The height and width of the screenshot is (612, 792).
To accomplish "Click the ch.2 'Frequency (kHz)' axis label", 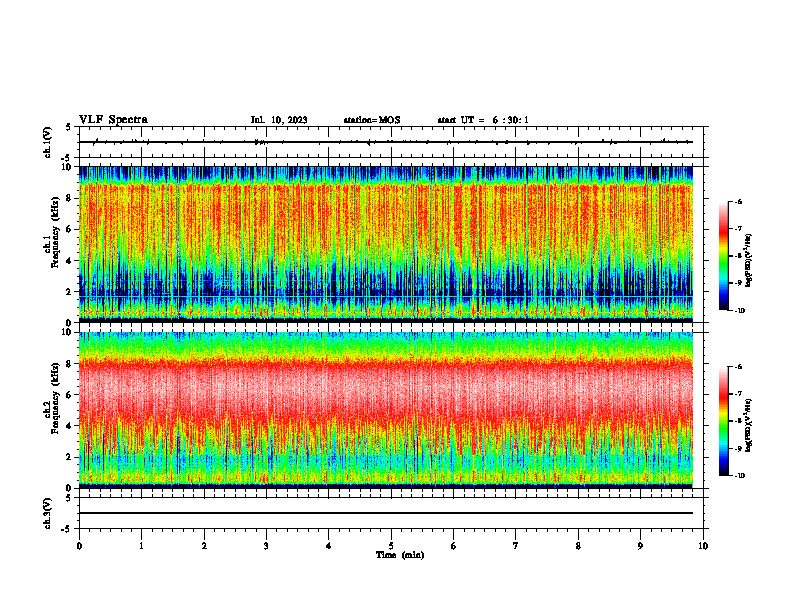I will [55, 397].
